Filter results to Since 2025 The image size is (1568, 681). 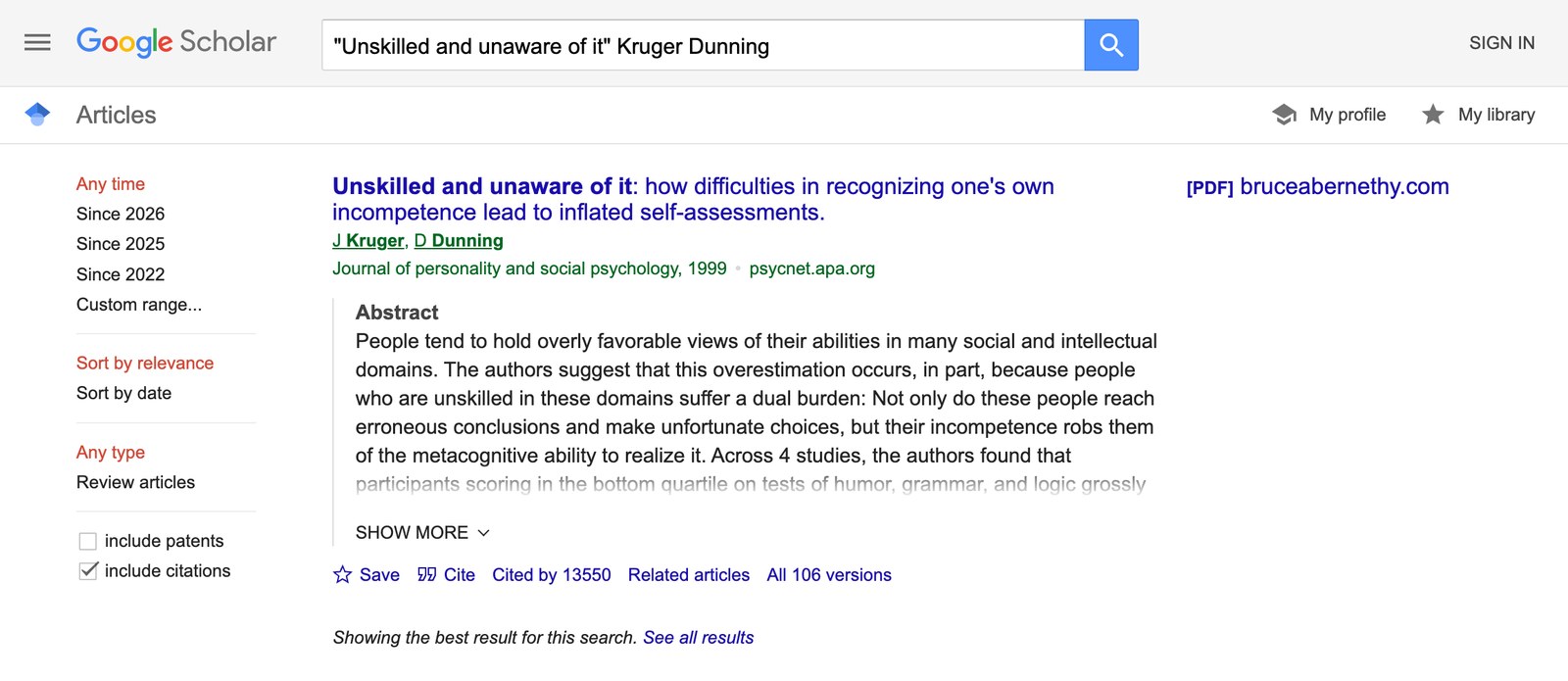coord(121,244)
